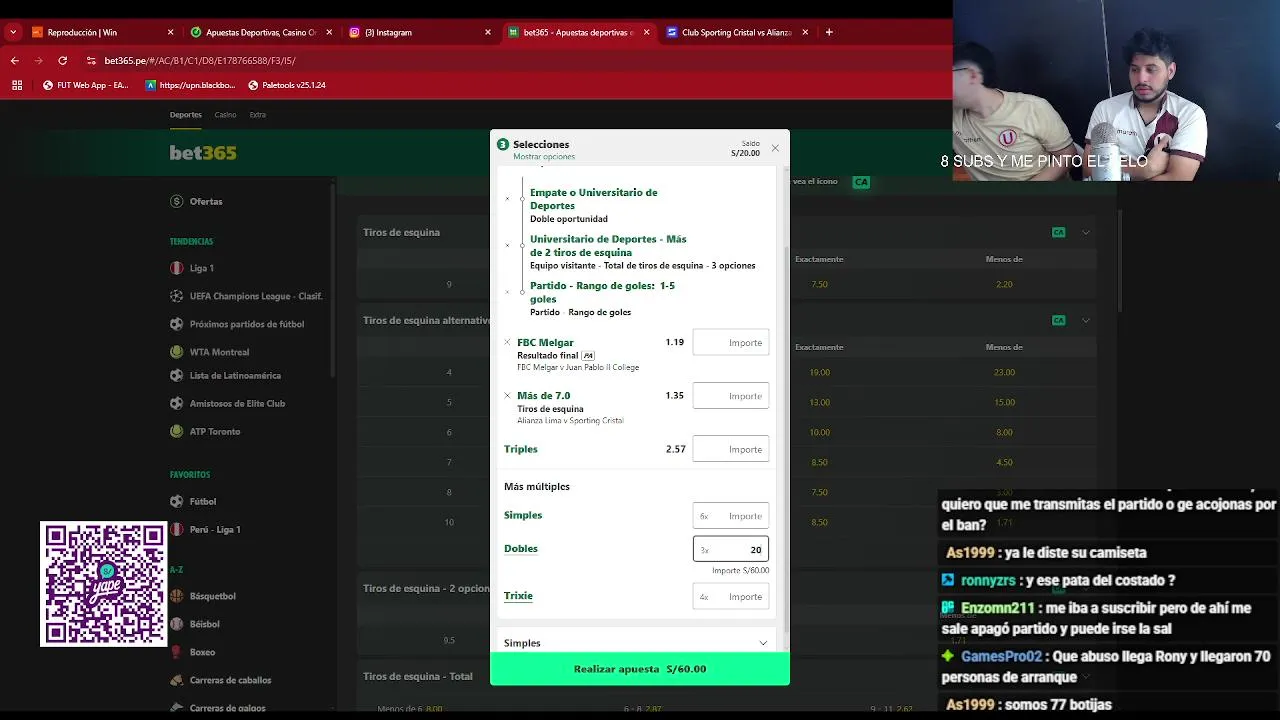Open Amistosos de Elite Club in sidebar
This screenshot has height=720, width=1280.
point(237,403)
